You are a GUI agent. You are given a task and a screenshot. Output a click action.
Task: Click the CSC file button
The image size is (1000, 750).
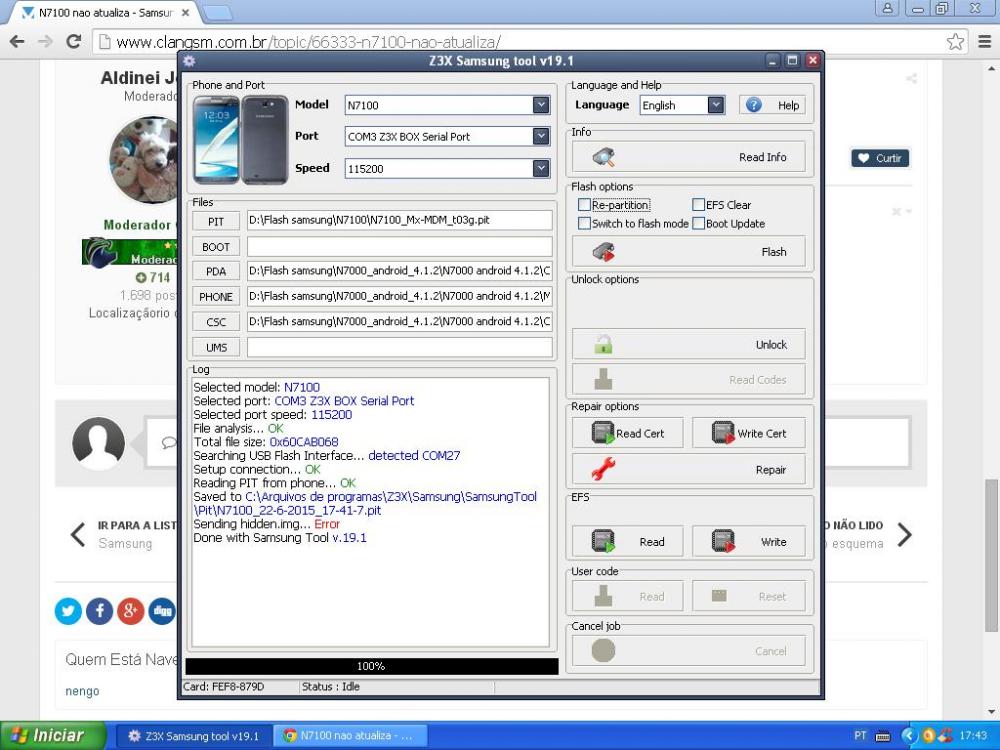(216, 322)
